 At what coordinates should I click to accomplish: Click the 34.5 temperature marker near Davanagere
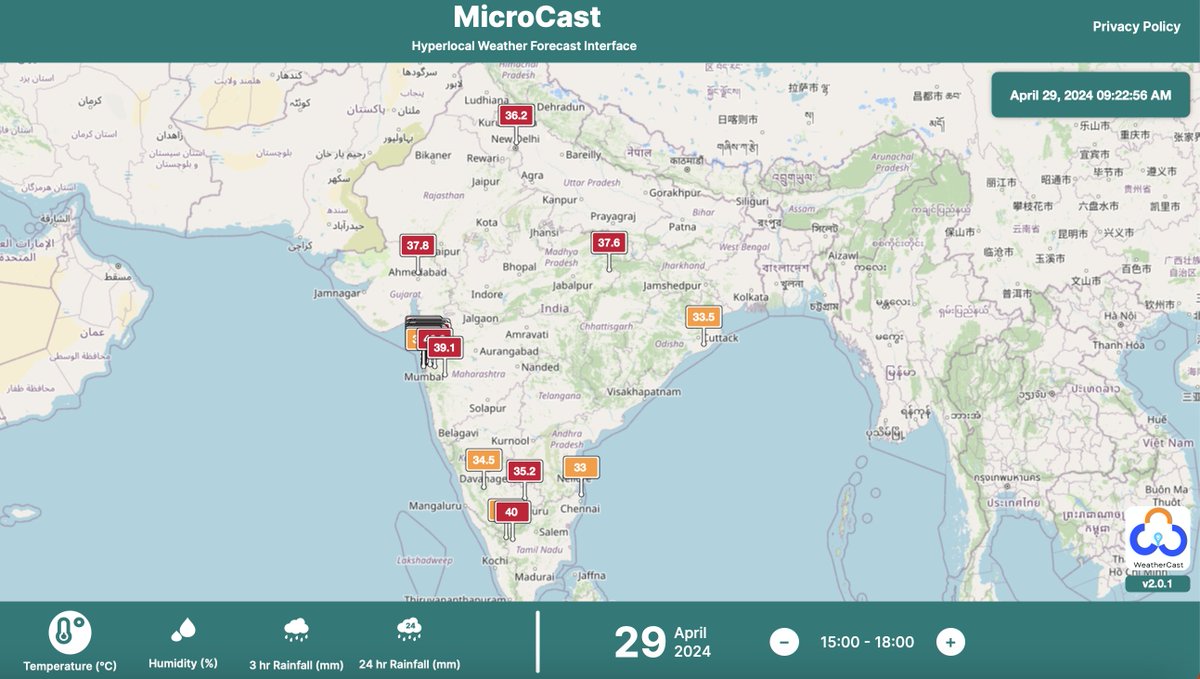(484, 460)
